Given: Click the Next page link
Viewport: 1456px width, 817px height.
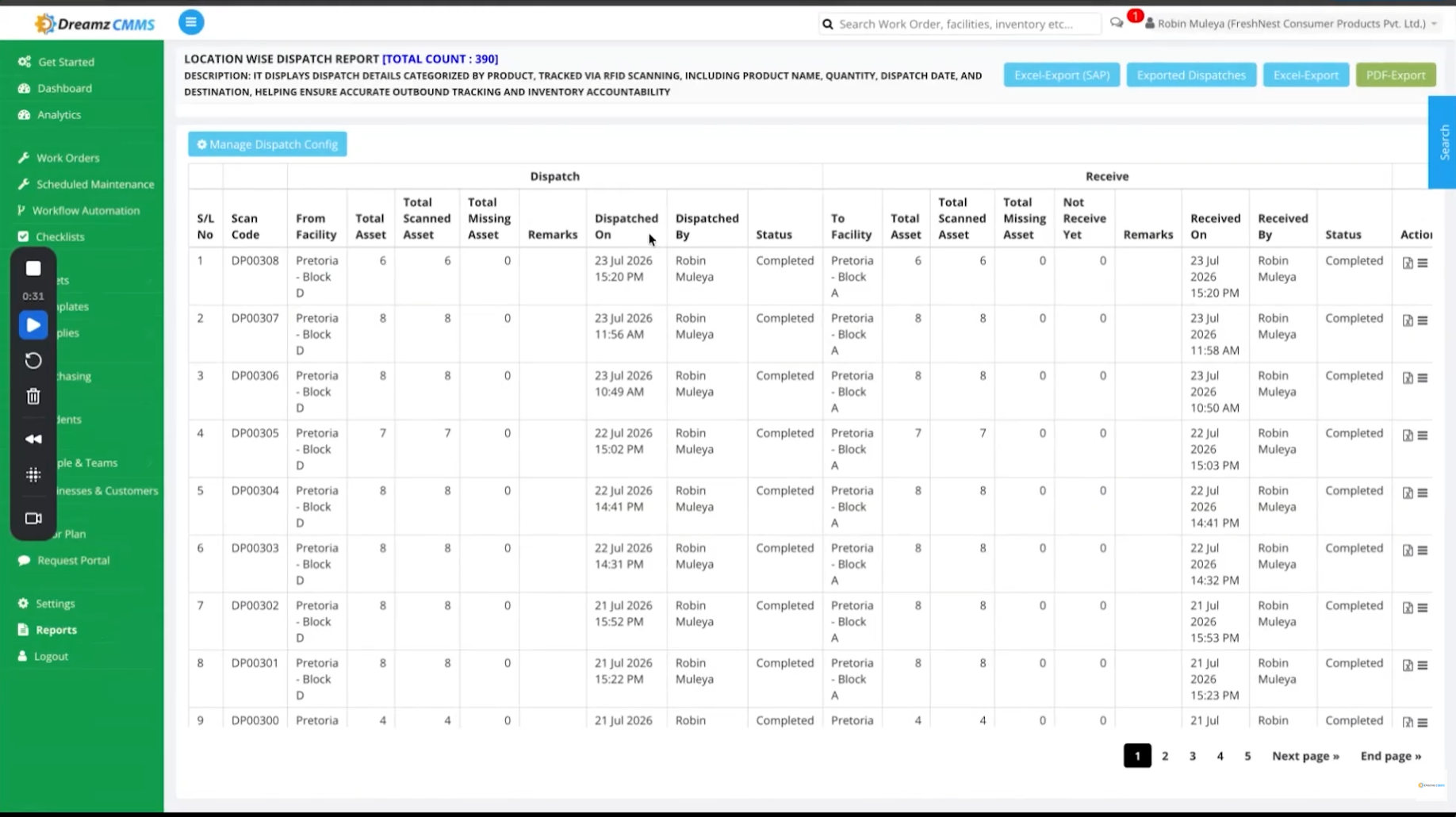Looking at the screenshot, I should click(x=1305, y=756).
